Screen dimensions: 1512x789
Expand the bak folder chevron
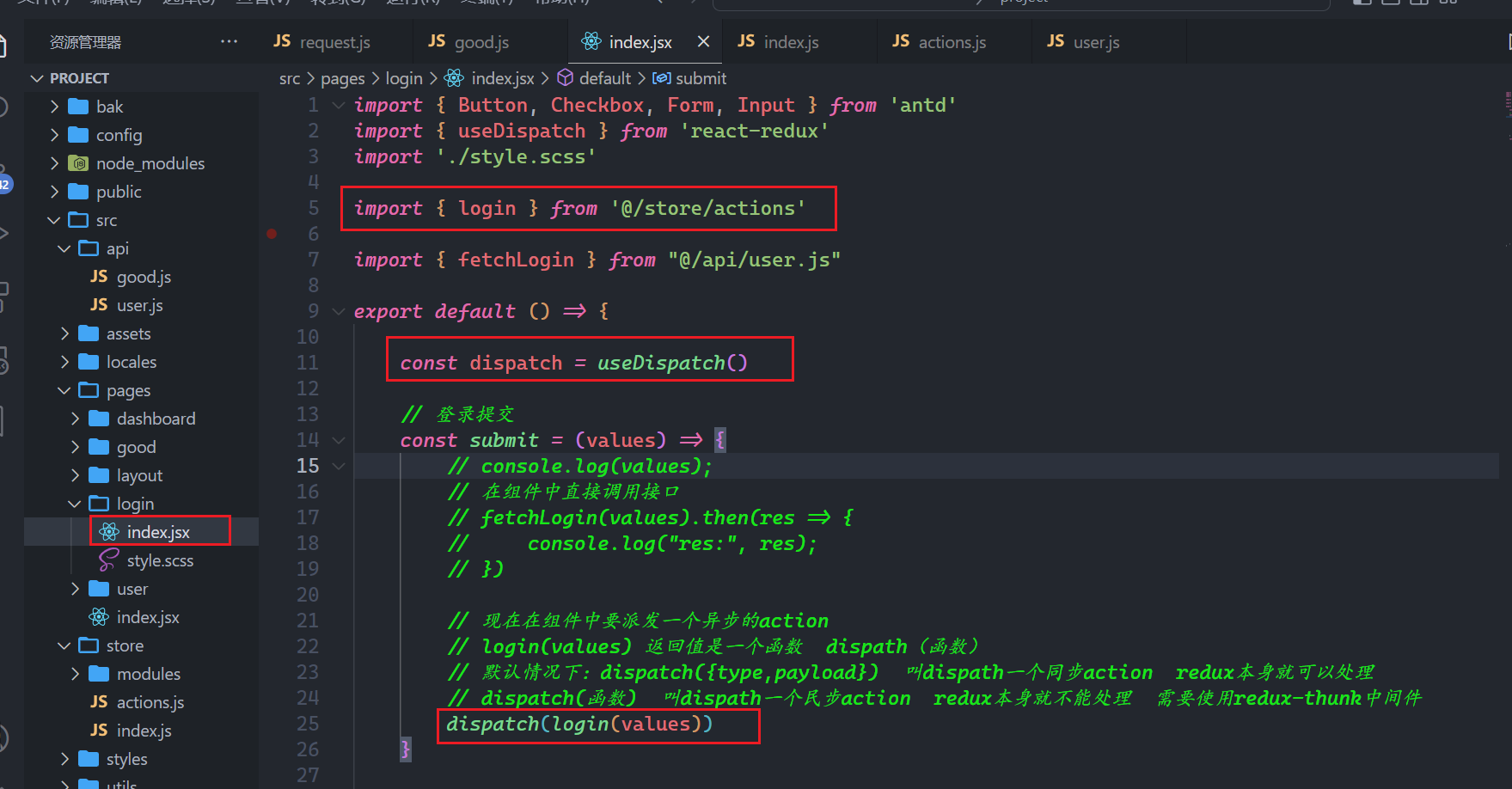54,107
